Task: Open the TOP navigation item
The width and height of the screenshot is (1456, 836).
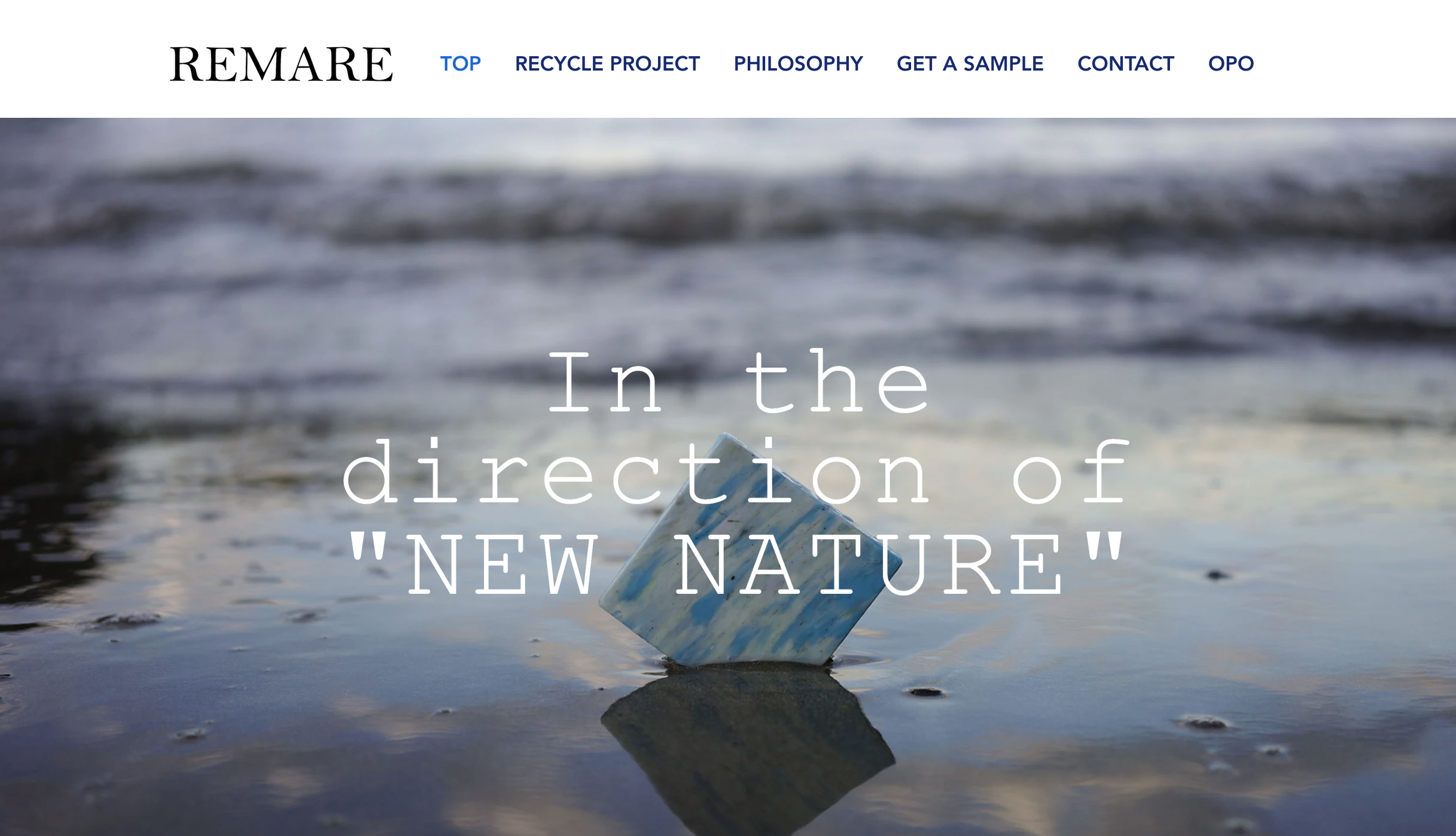Action: pos(460,63)
